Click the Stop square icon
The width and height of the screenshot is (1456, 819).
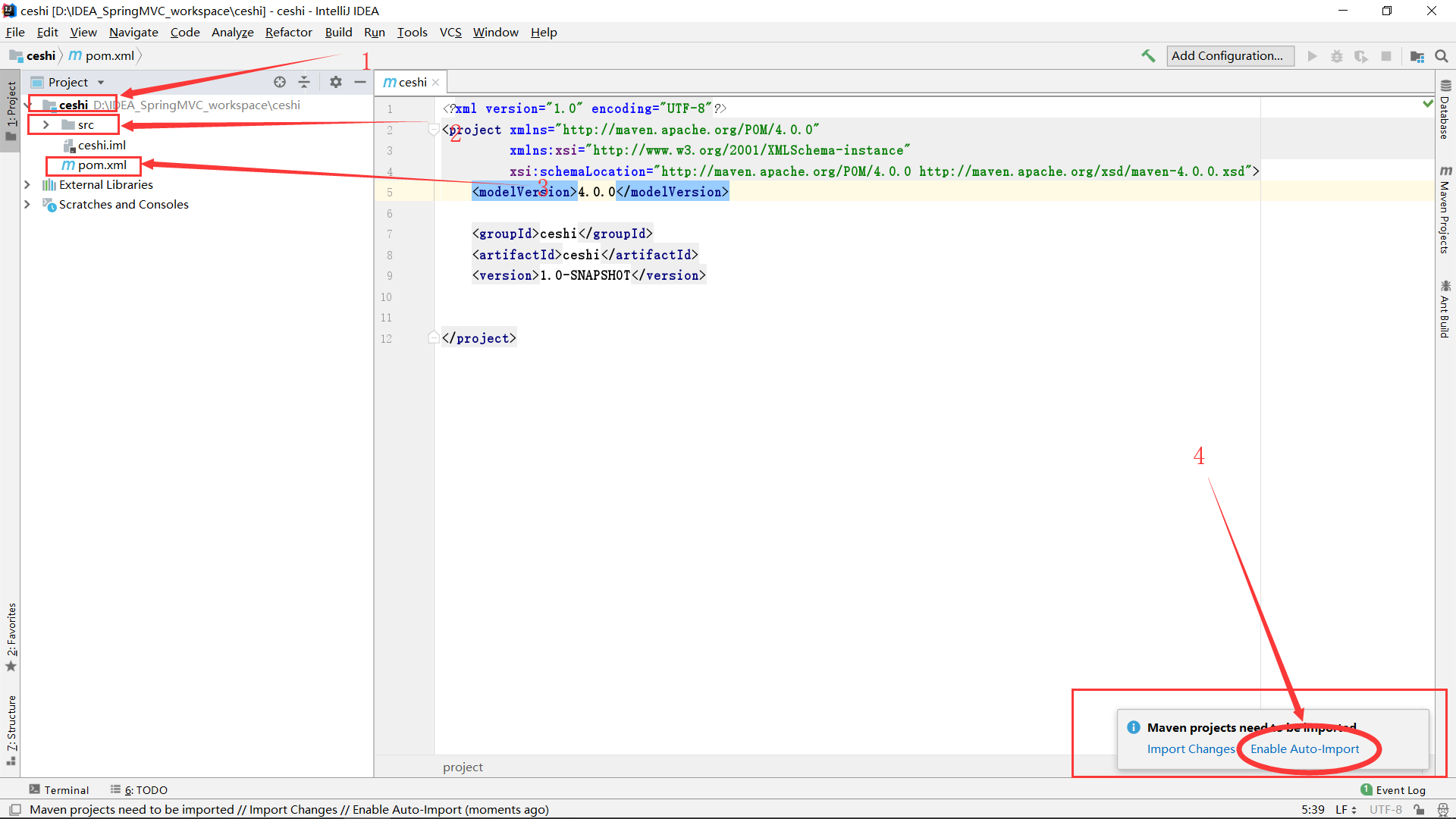tap(1386, 56)
